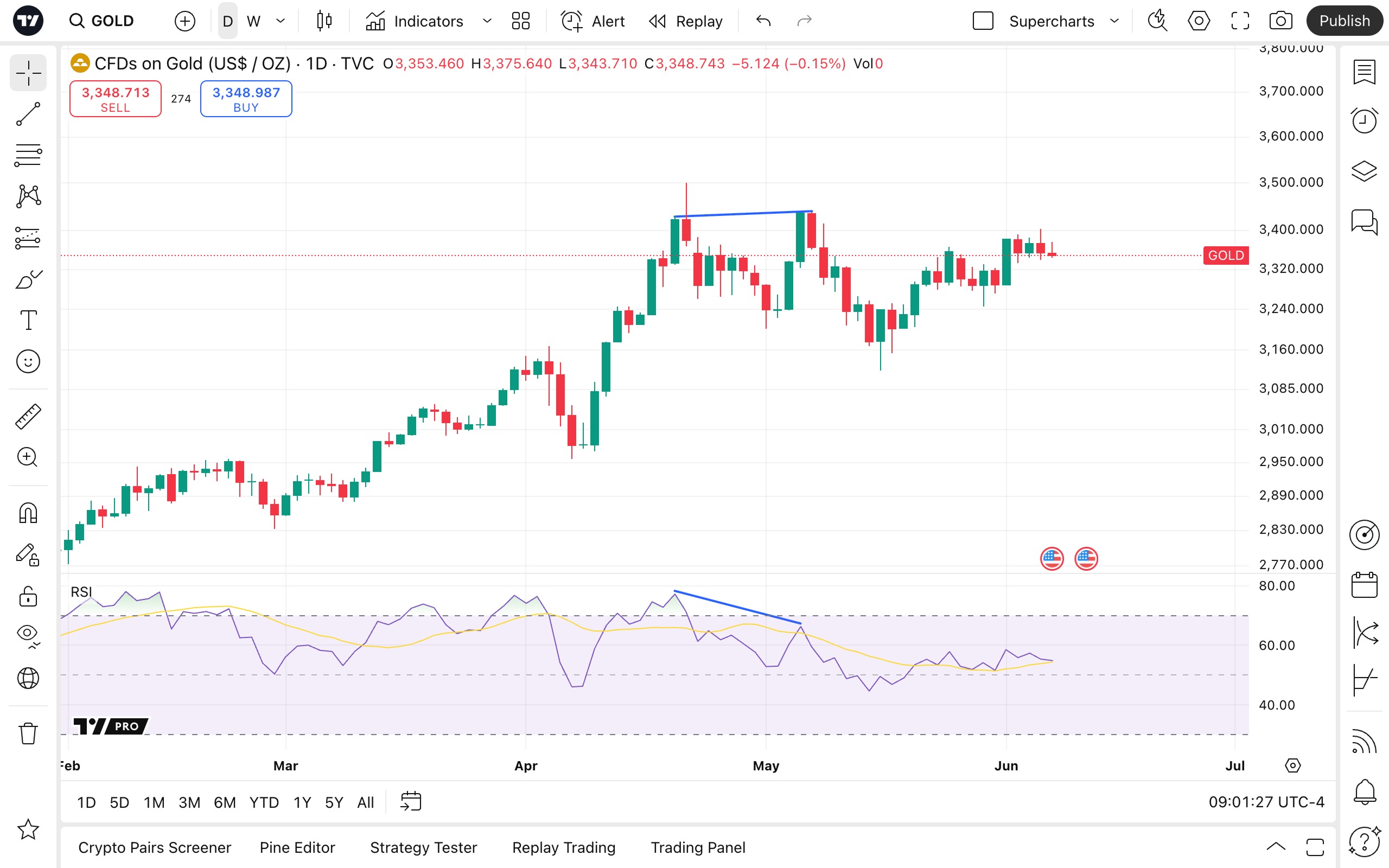Select the trend line drawing tool
The image size is (1389, 868).
(x=28, y=114)
